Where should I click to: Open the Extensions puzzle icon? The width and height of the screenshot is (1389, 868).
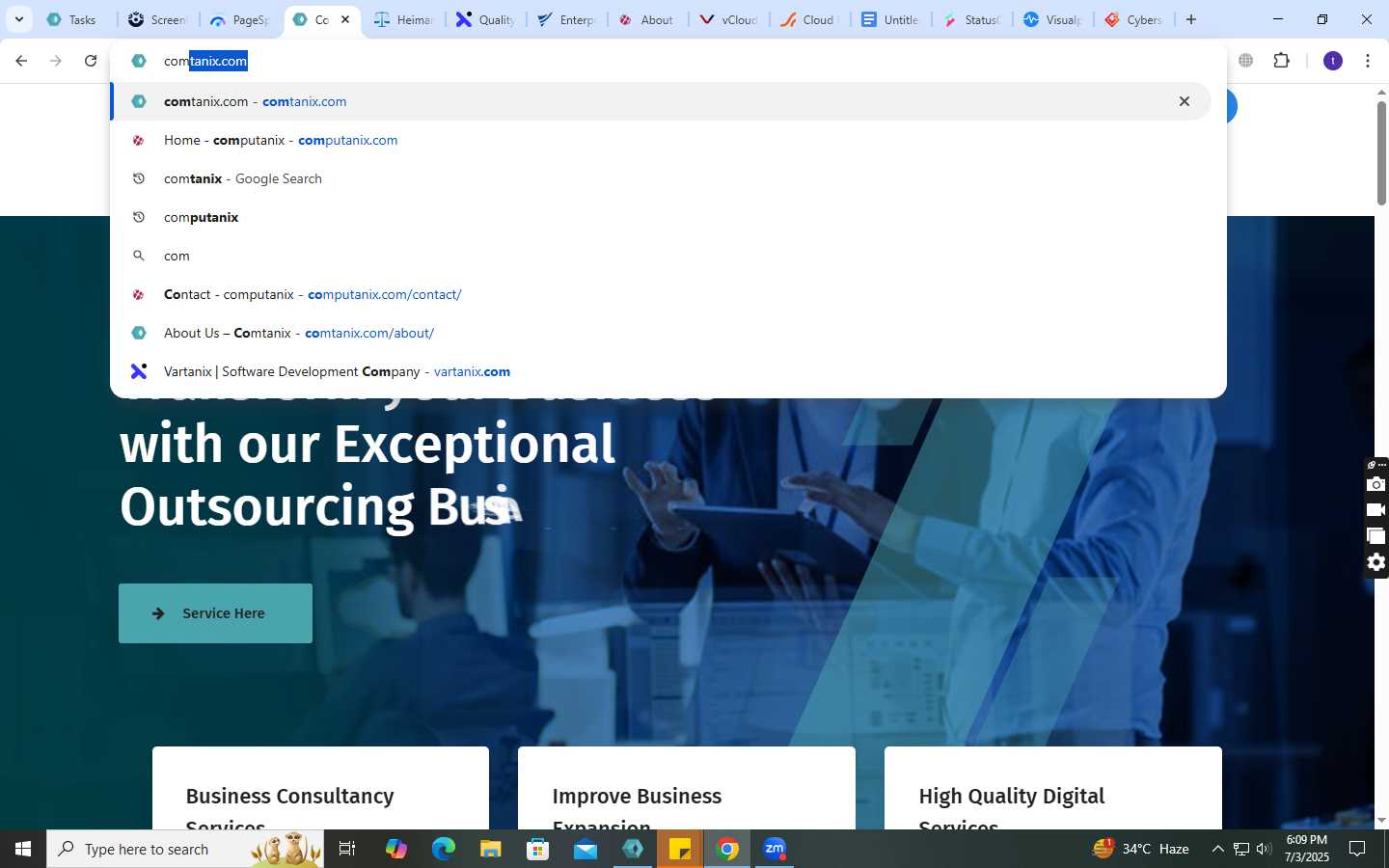point(1281,61)
